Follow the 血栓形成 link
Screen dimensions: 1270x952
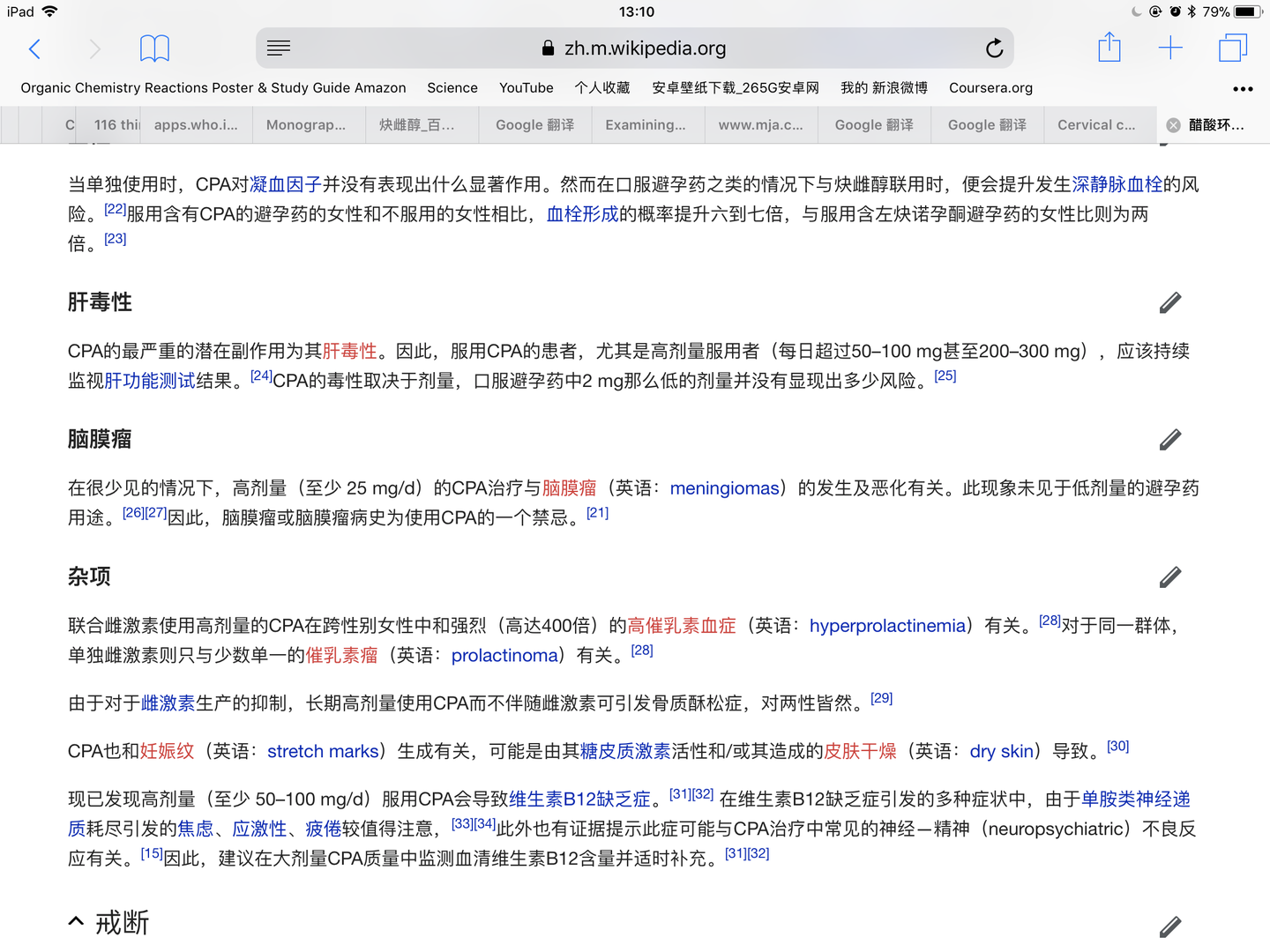click(x=582, y=214)
